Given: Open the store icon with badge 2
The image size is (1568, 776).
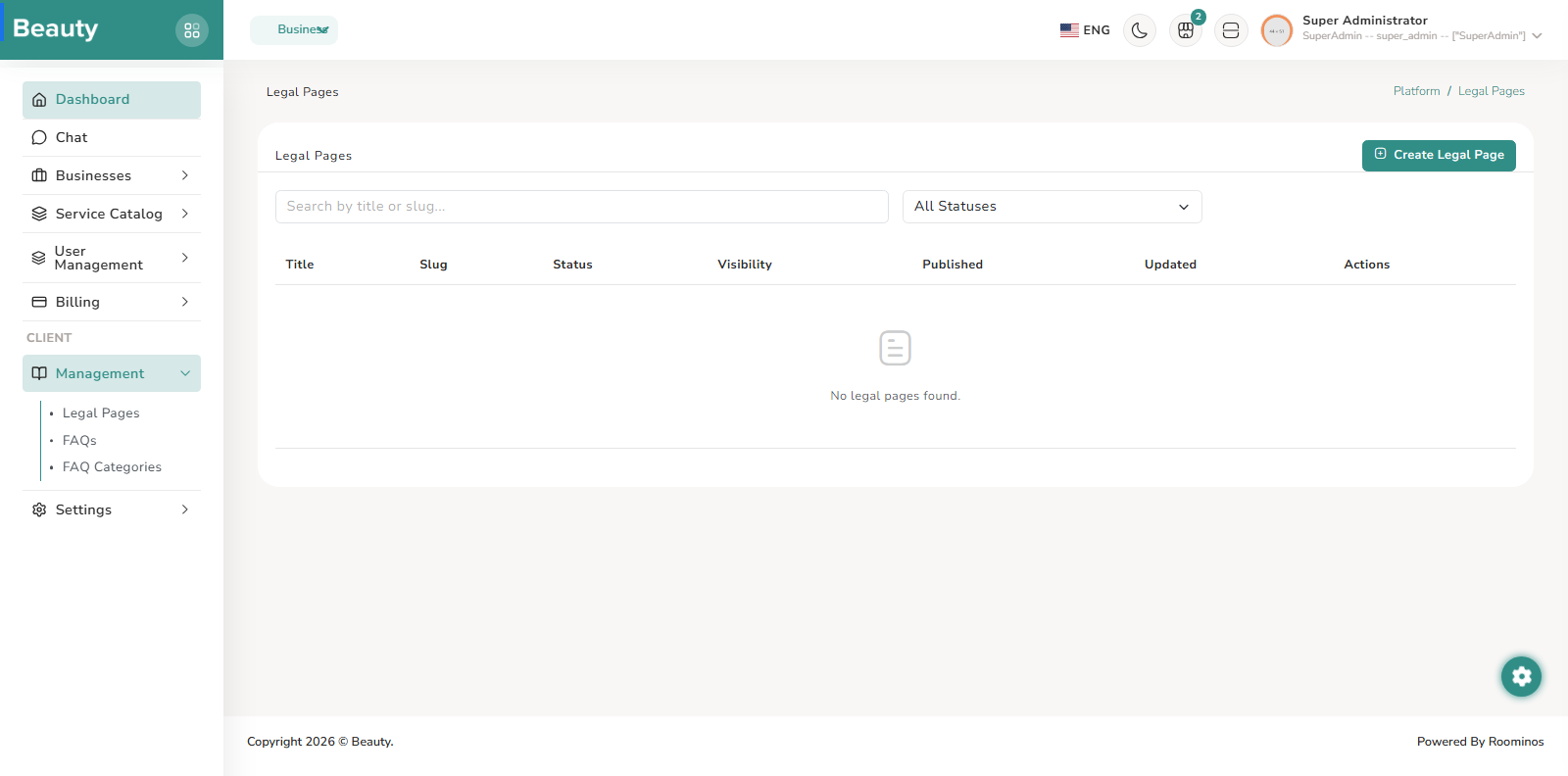Looking at the screenshot, I should click(x=1186, y=30).
